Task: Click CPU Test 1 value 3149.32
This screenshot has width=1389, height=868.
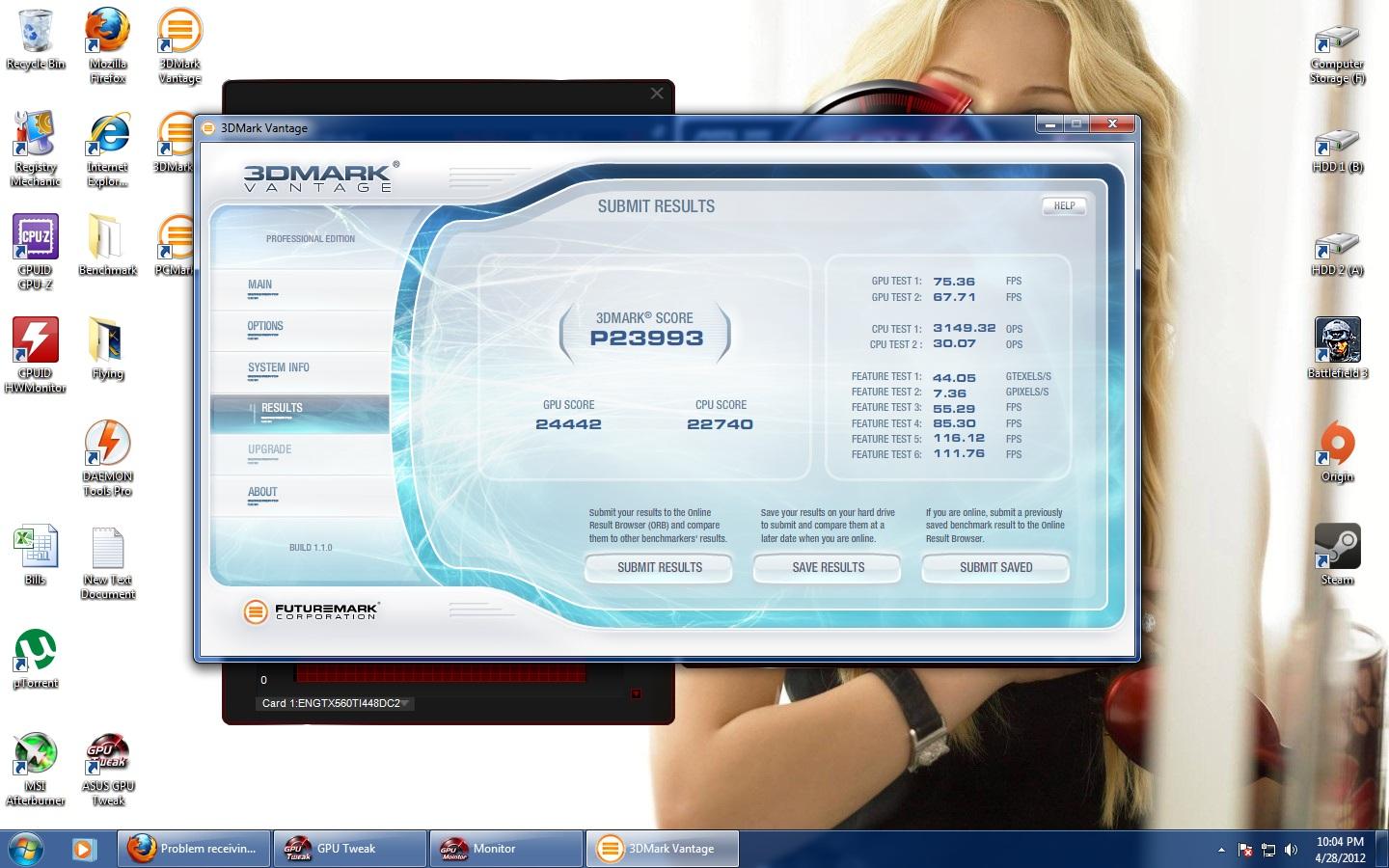Action: coord(965,328)
